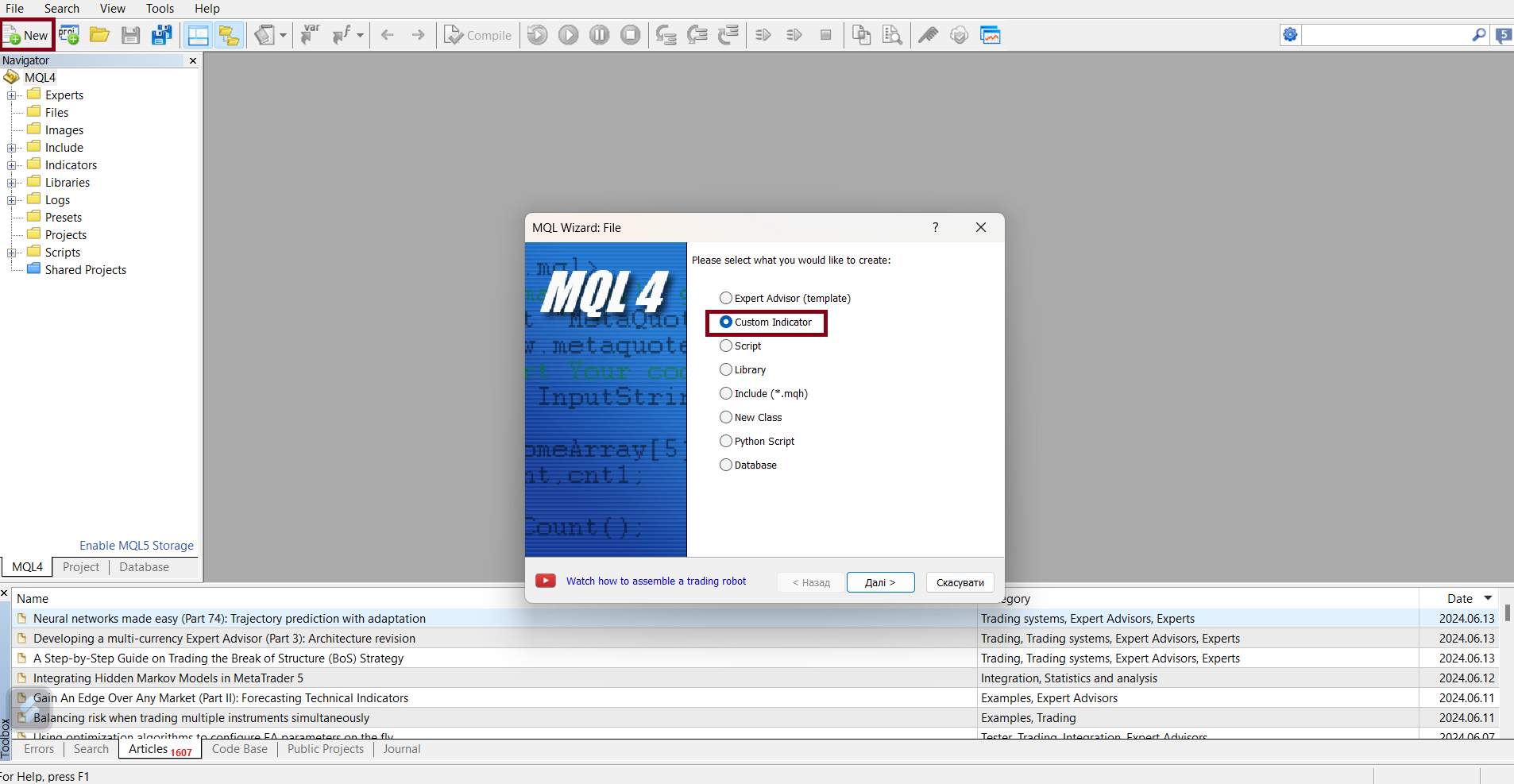The height and width of the screenshot is (784, 1514).
Task: Click the round stop debugging icon
Action: (x=631, y=35)
